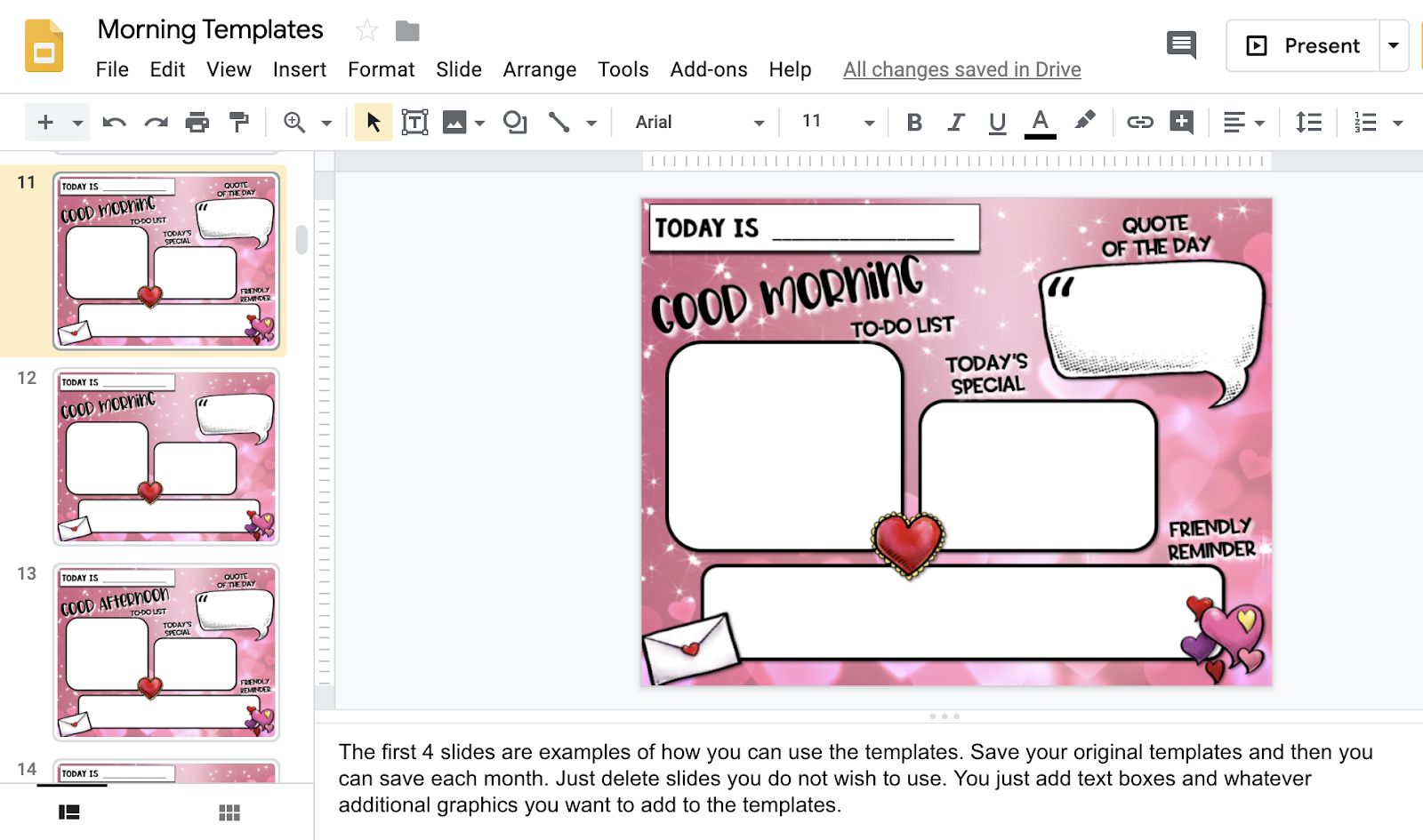Select the shape tool
The height and width of the screenshot is (840, 1423).
514,122
